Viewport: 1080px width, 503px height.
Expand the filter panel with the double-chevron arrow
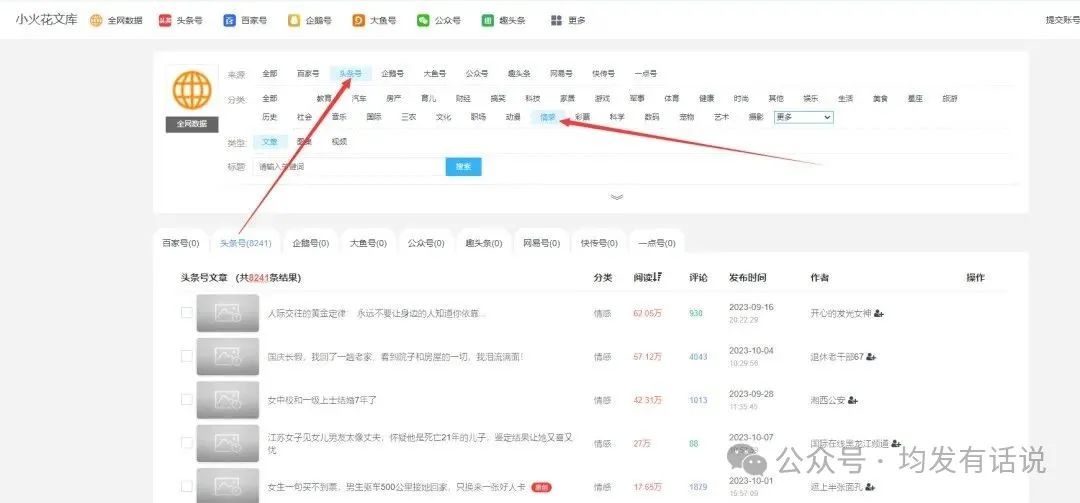[x=617, y=197]
